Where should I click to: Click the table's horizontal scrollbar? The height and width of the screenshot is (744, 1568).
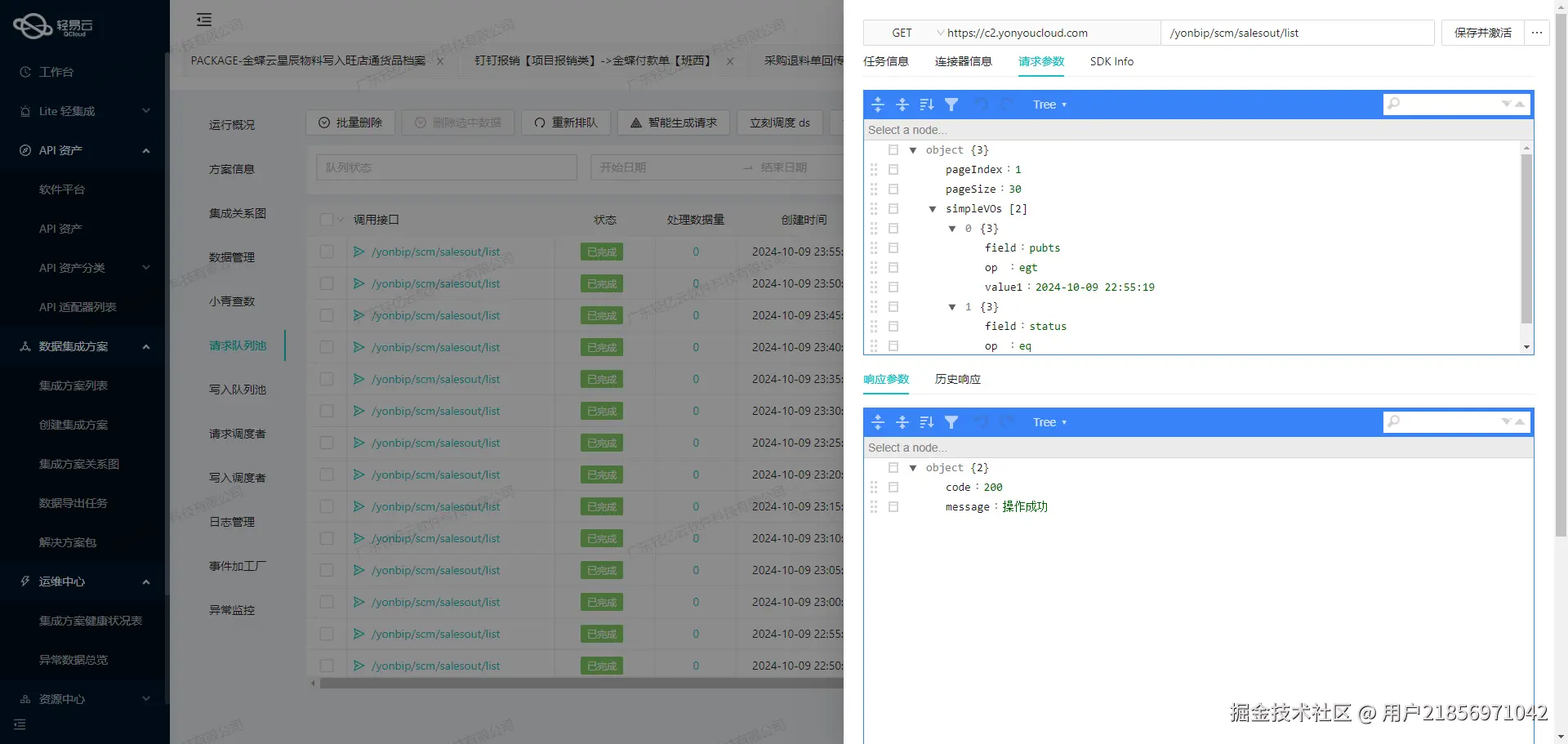point(581,684)
